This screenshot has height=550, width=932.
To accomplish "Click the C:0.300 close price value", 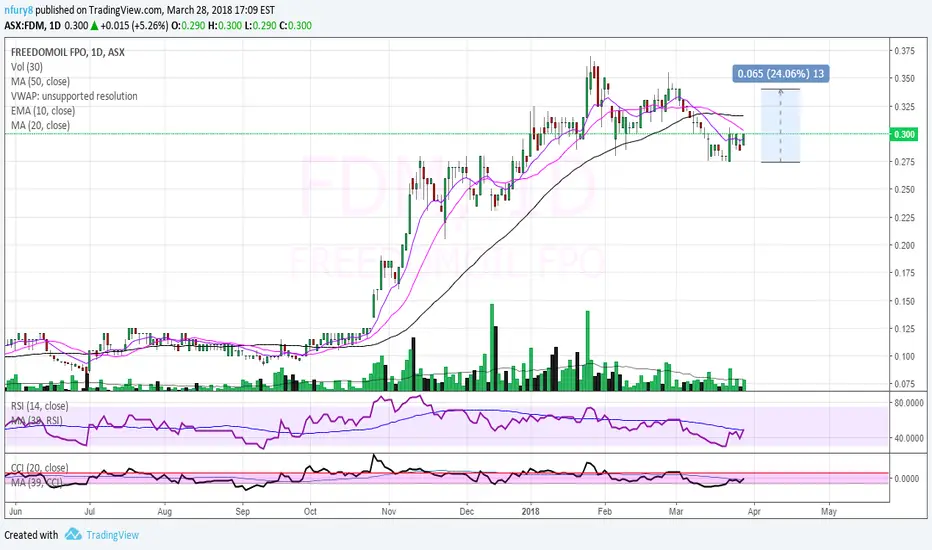I will (x=295, y=26).
